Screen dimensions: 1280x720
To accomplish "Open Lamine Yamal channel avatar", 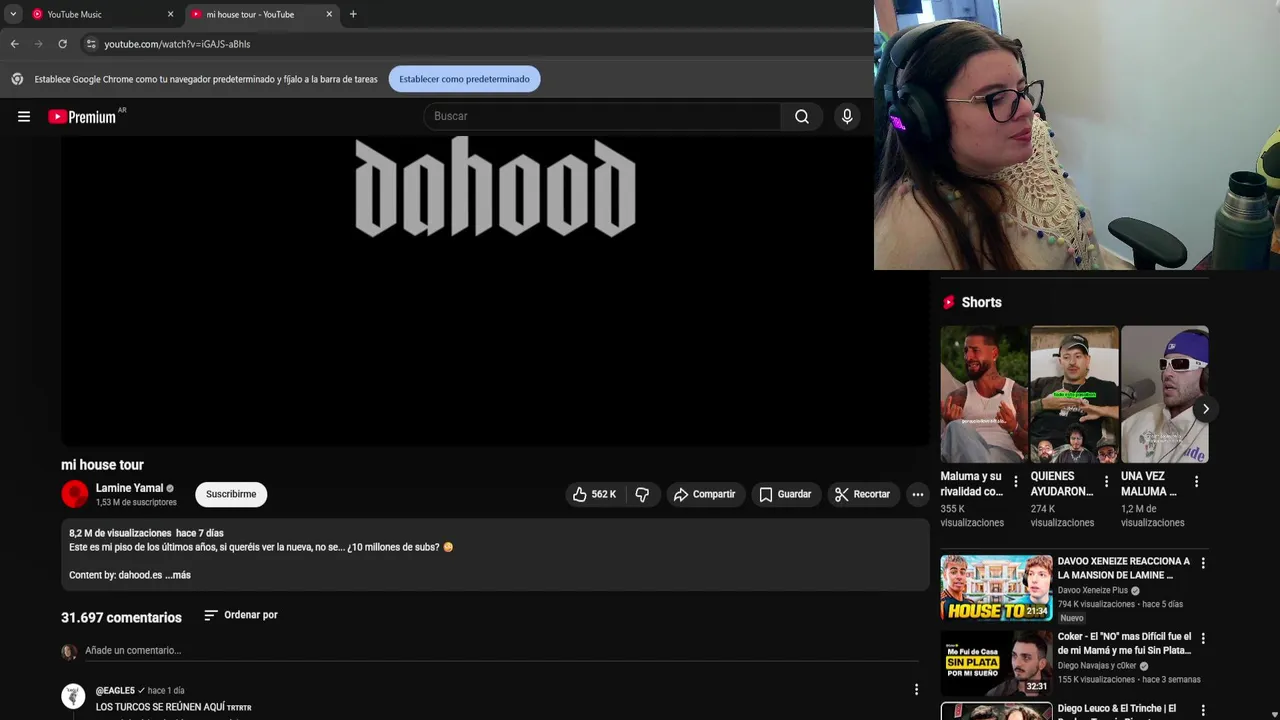I will (75, 494).
